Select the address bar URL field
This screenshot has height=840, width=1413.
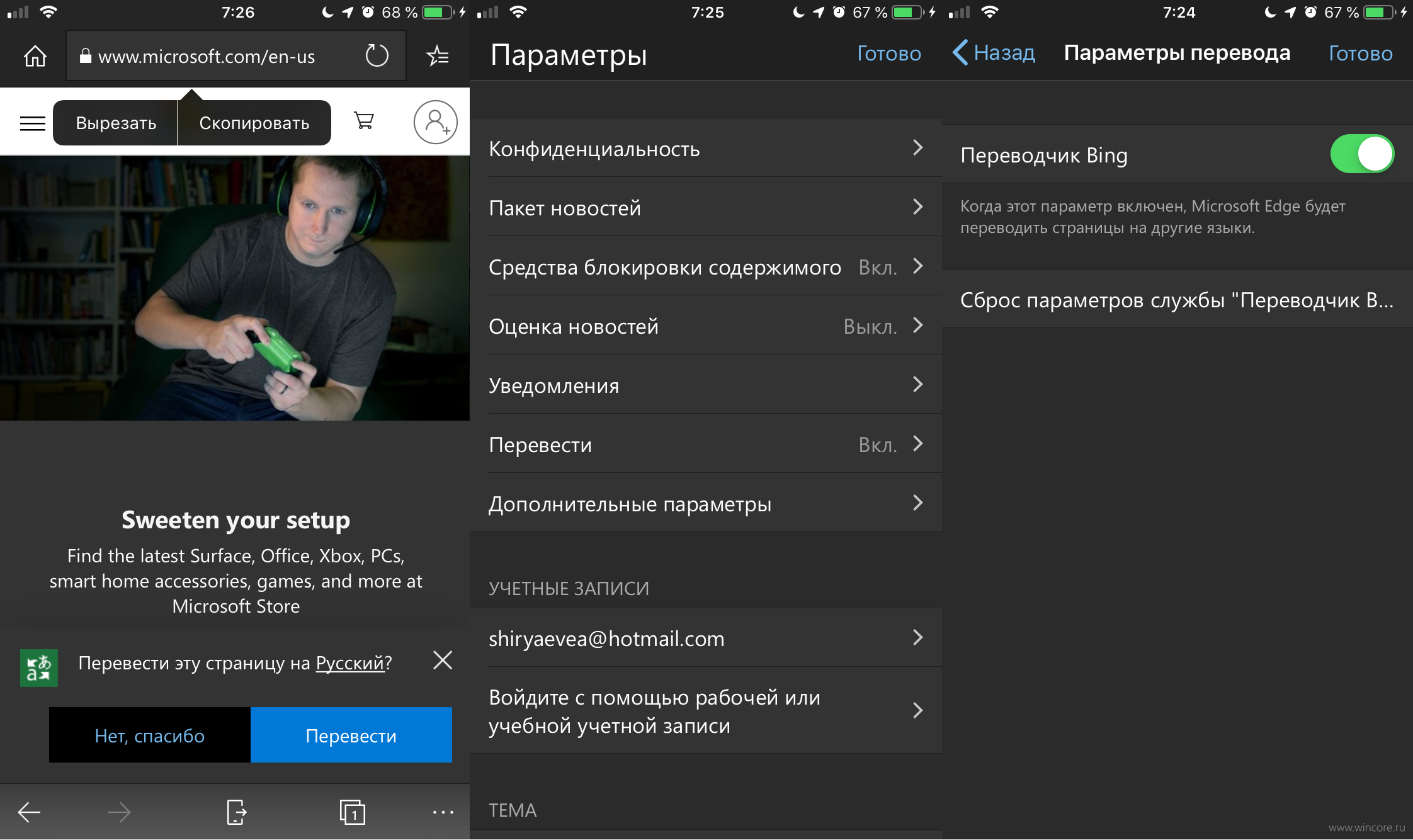(236, 56)
